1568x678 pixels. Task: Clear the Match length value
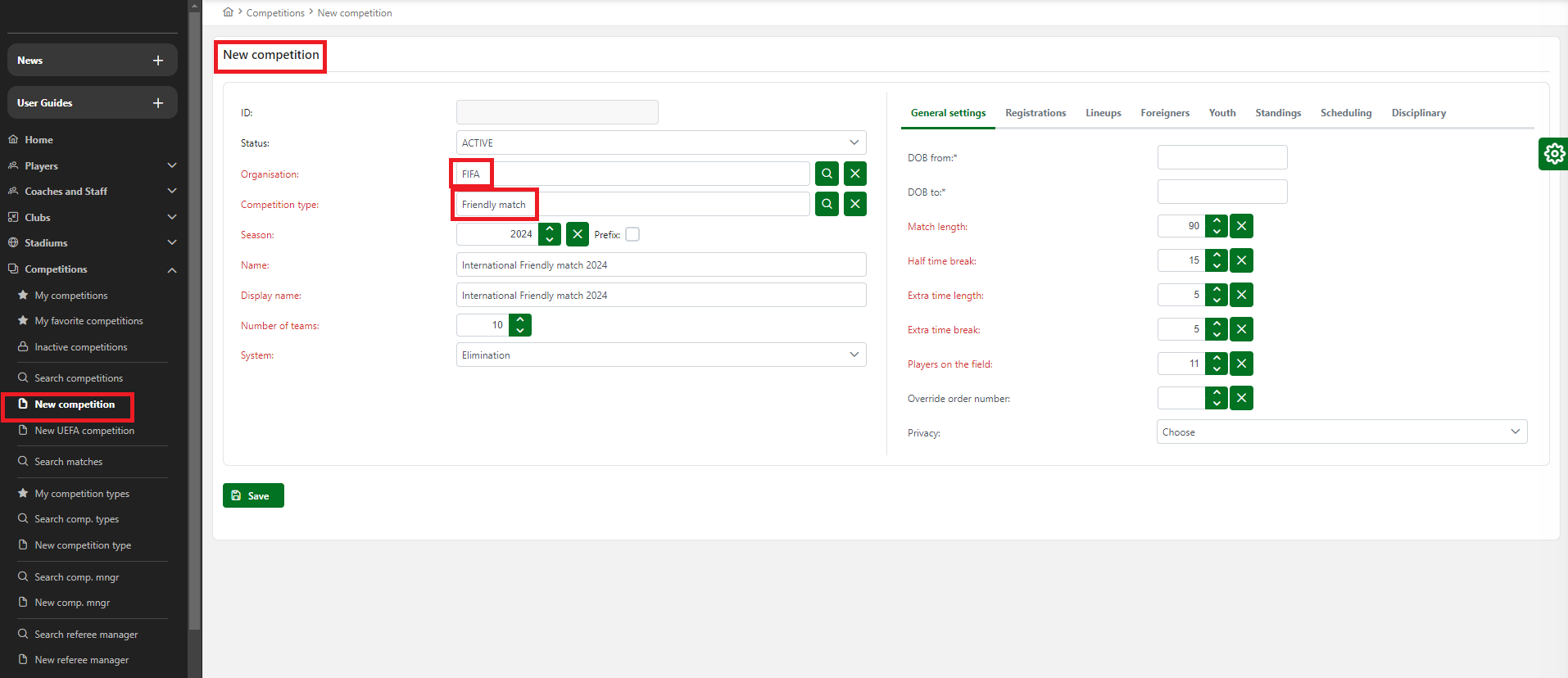click(x=1241, y=226)
